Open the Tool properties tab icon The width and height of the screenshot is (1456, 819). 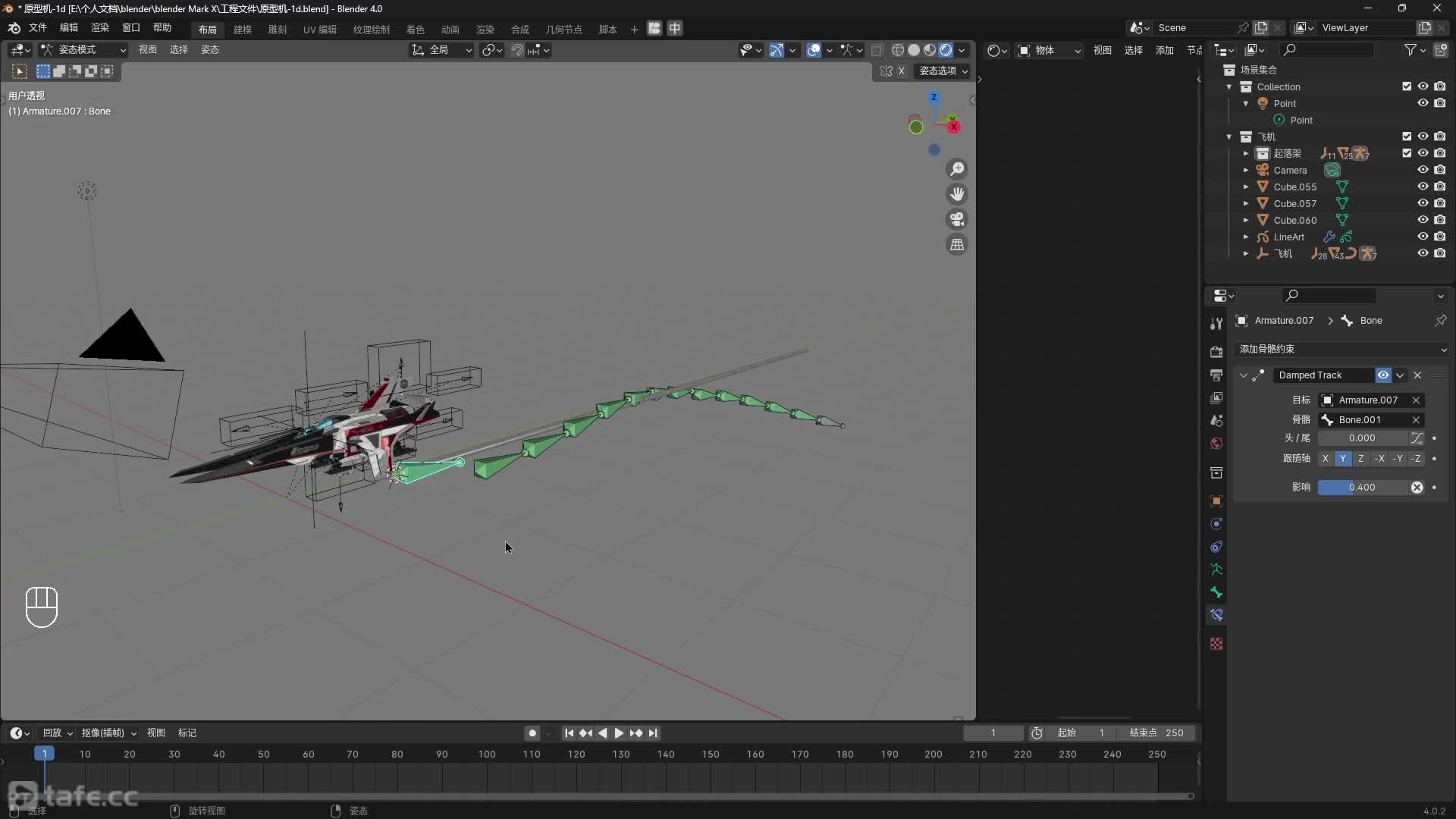tap(1216, 323)
